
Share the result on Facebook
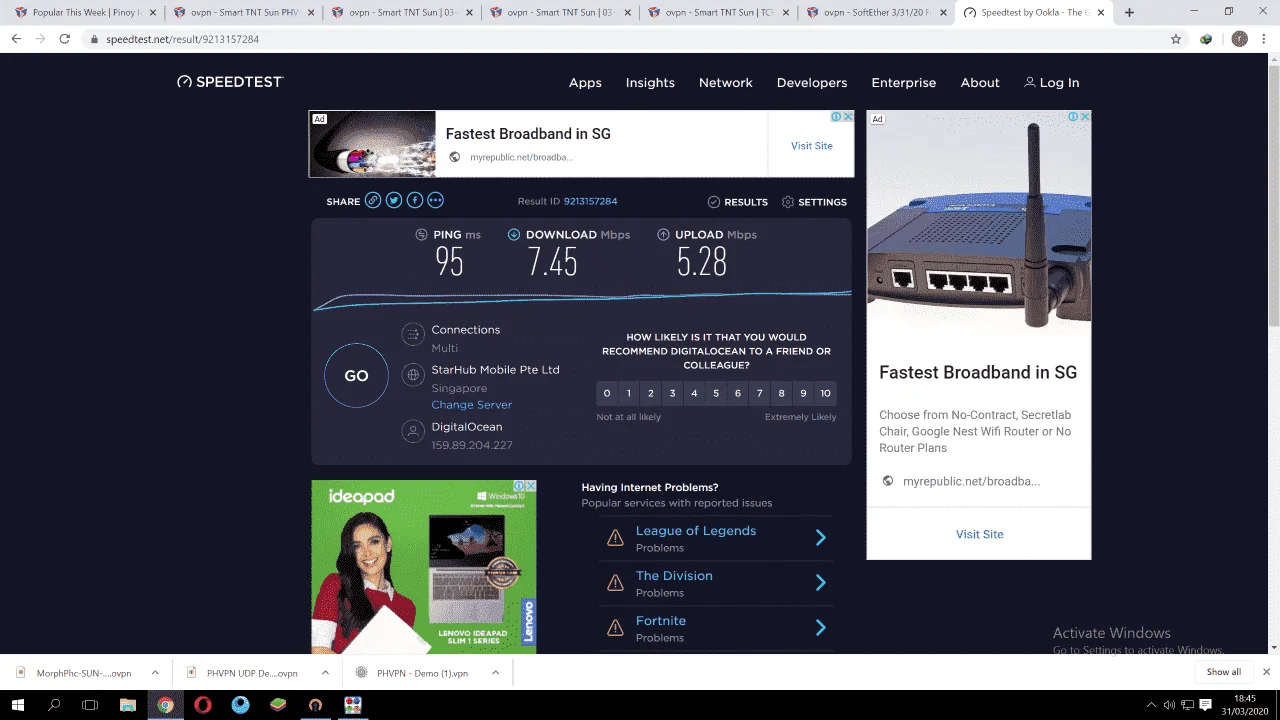pyautogui.click(x=415, y=201)
